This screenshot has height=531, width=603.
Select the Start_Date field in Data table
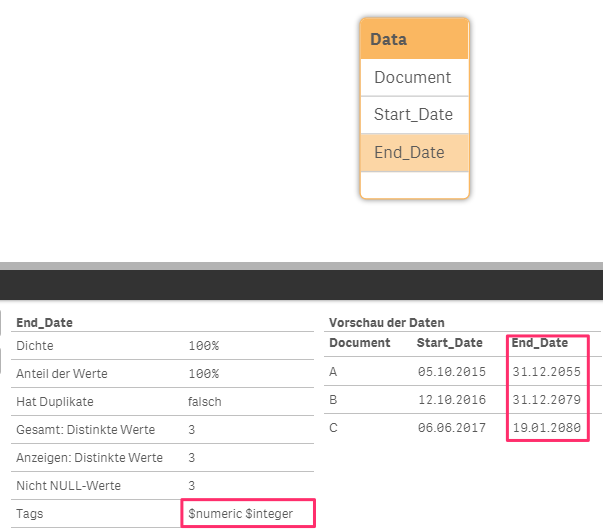(x=413, y=114)
